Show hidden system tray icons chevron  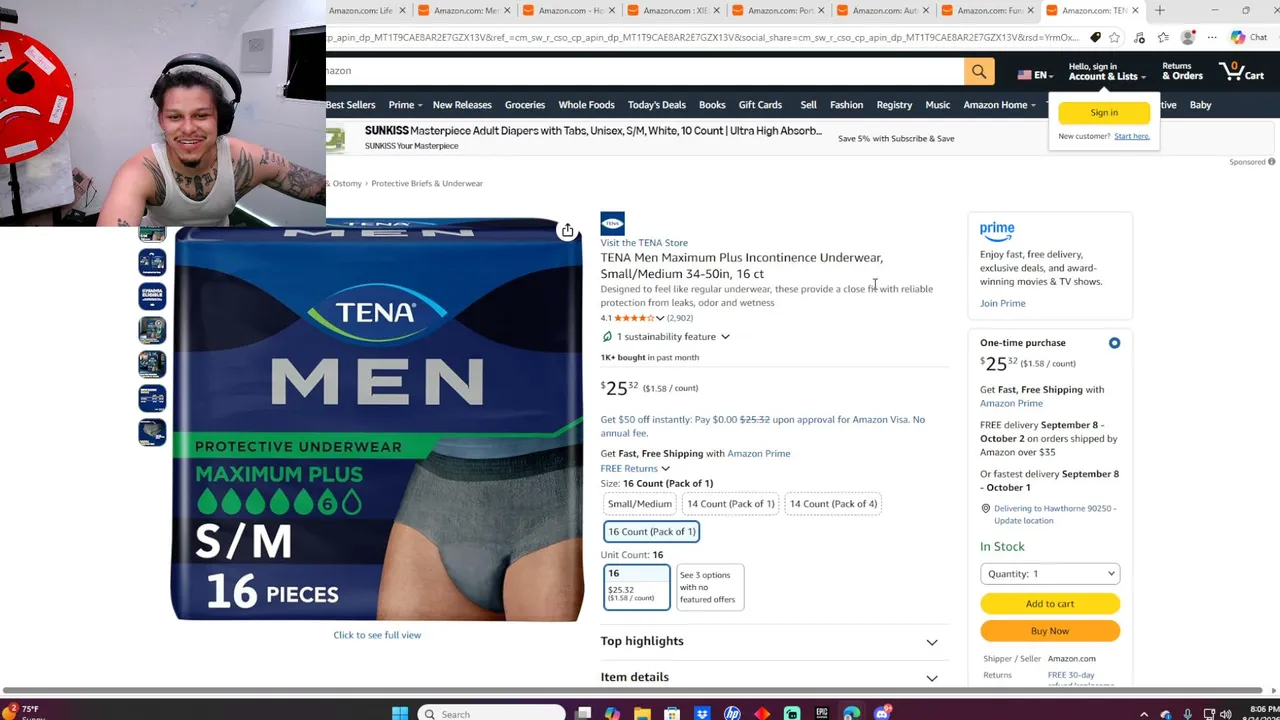1144,714
